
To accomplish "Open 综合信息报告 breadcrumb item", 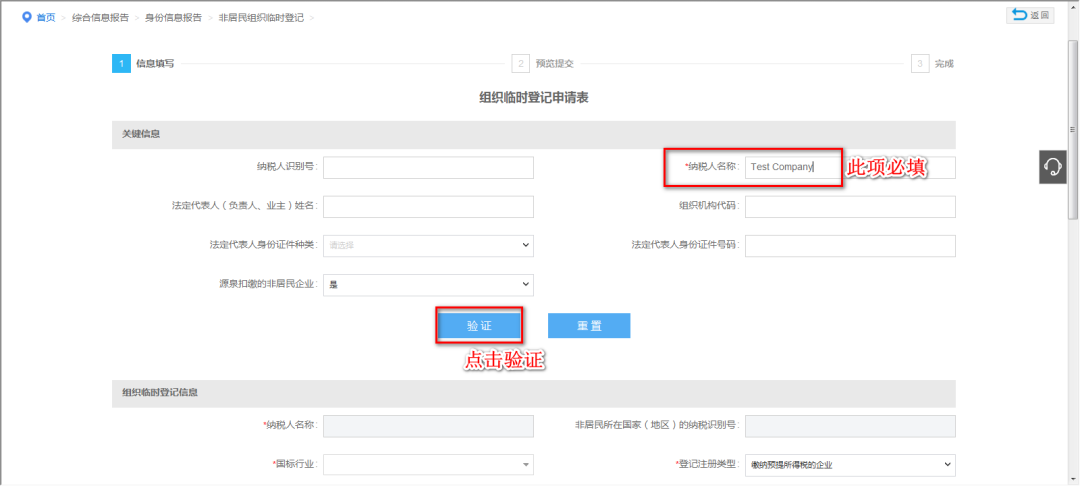I will (x=100, y=18).
